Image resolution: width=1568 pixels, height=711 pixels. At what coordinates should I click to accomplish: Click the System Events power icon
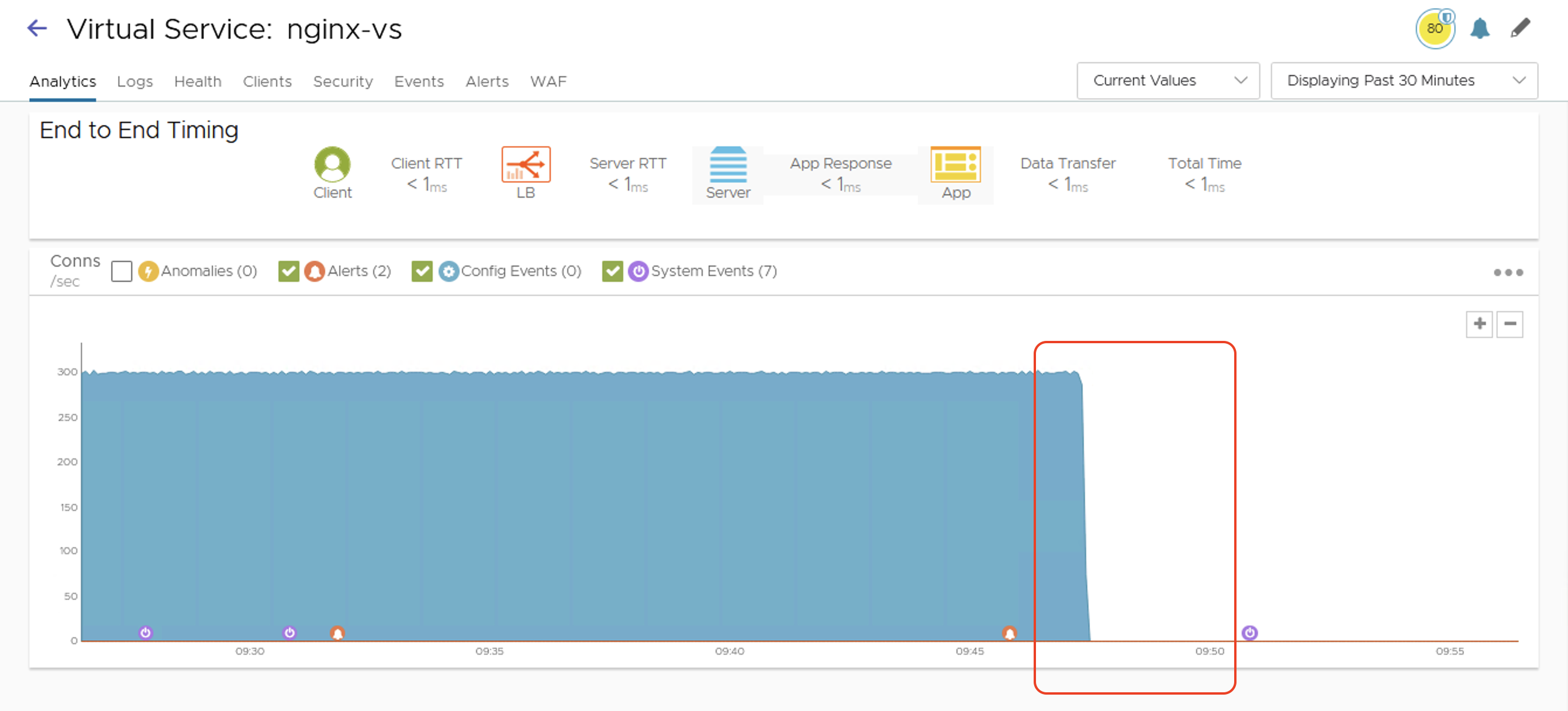[x=638, y=271]
